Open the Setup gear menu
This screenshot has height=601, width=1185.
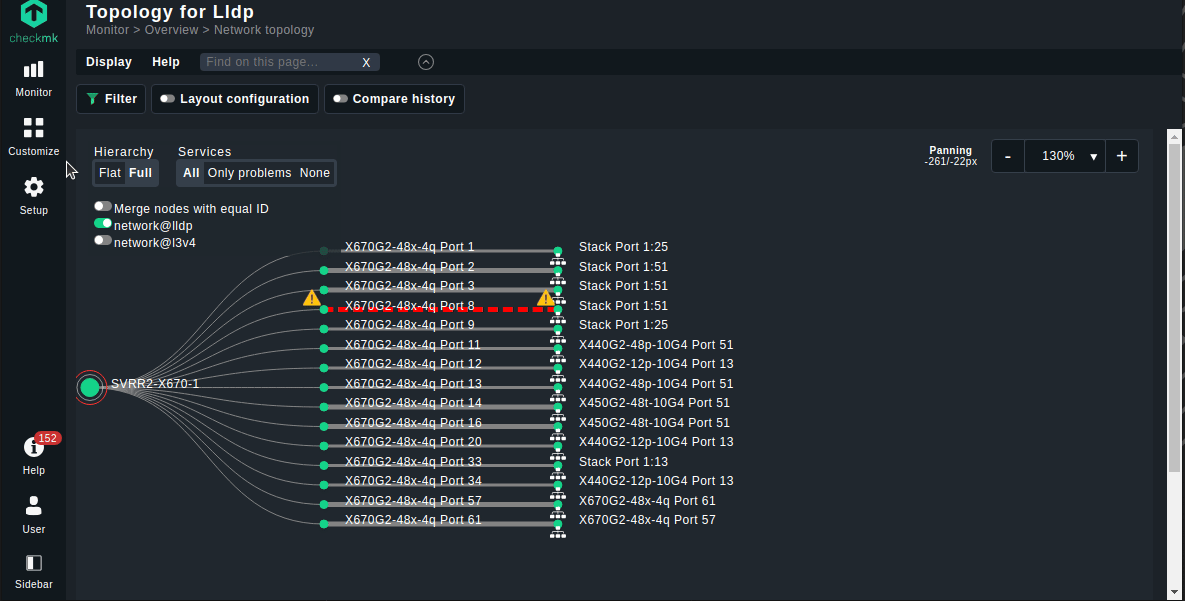click(33, 196)
